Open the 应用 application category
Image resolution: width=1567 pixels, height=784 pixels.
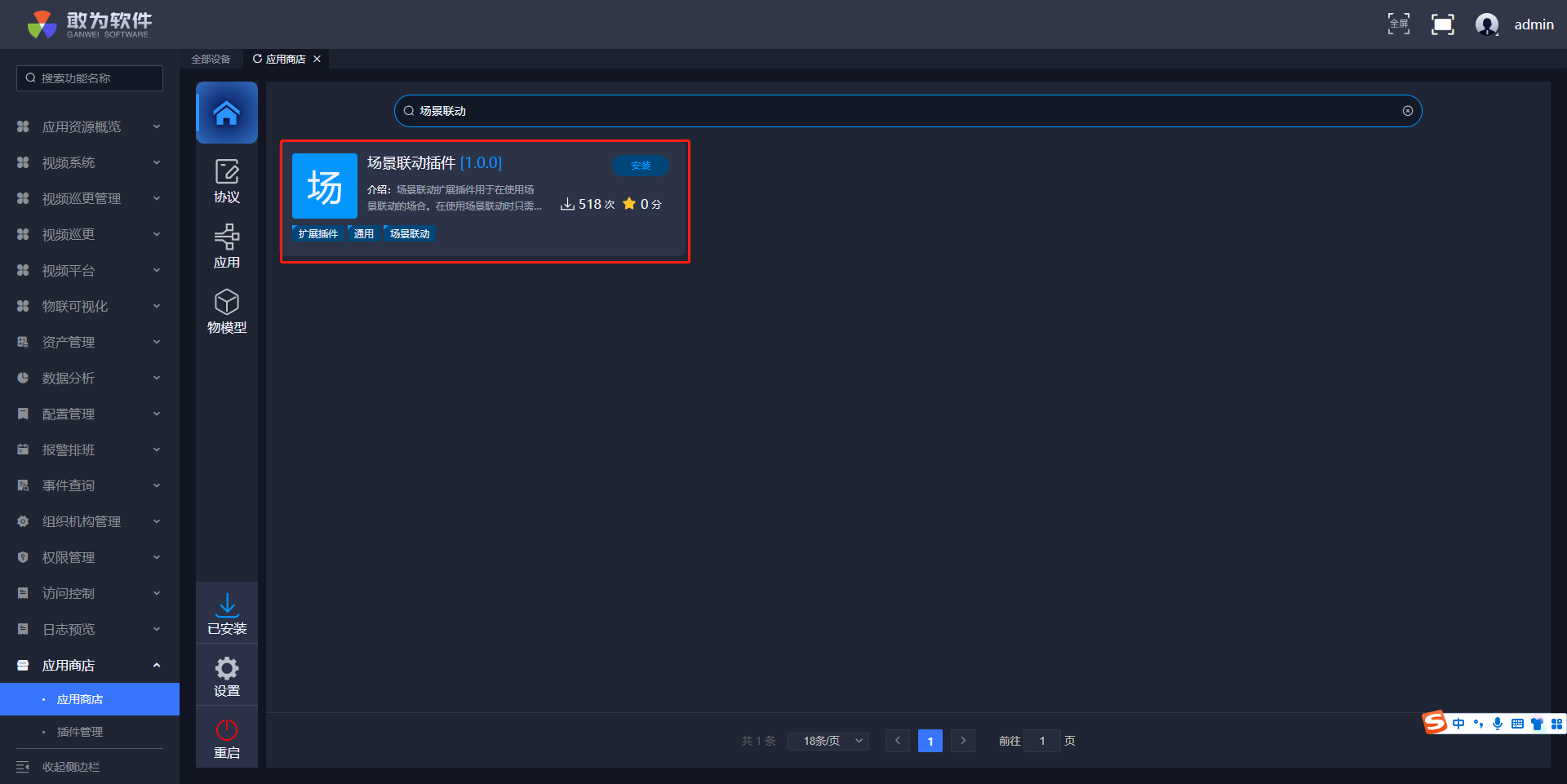coord(227,246)
